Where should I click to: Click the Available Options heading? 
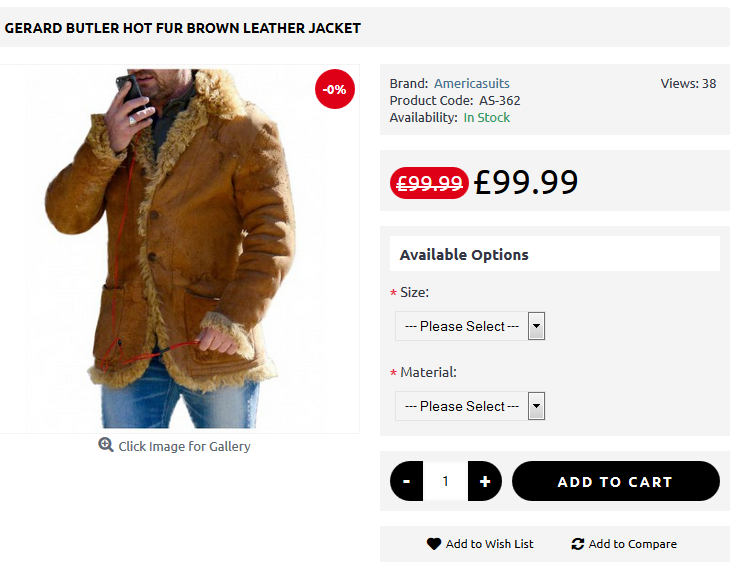464,254
